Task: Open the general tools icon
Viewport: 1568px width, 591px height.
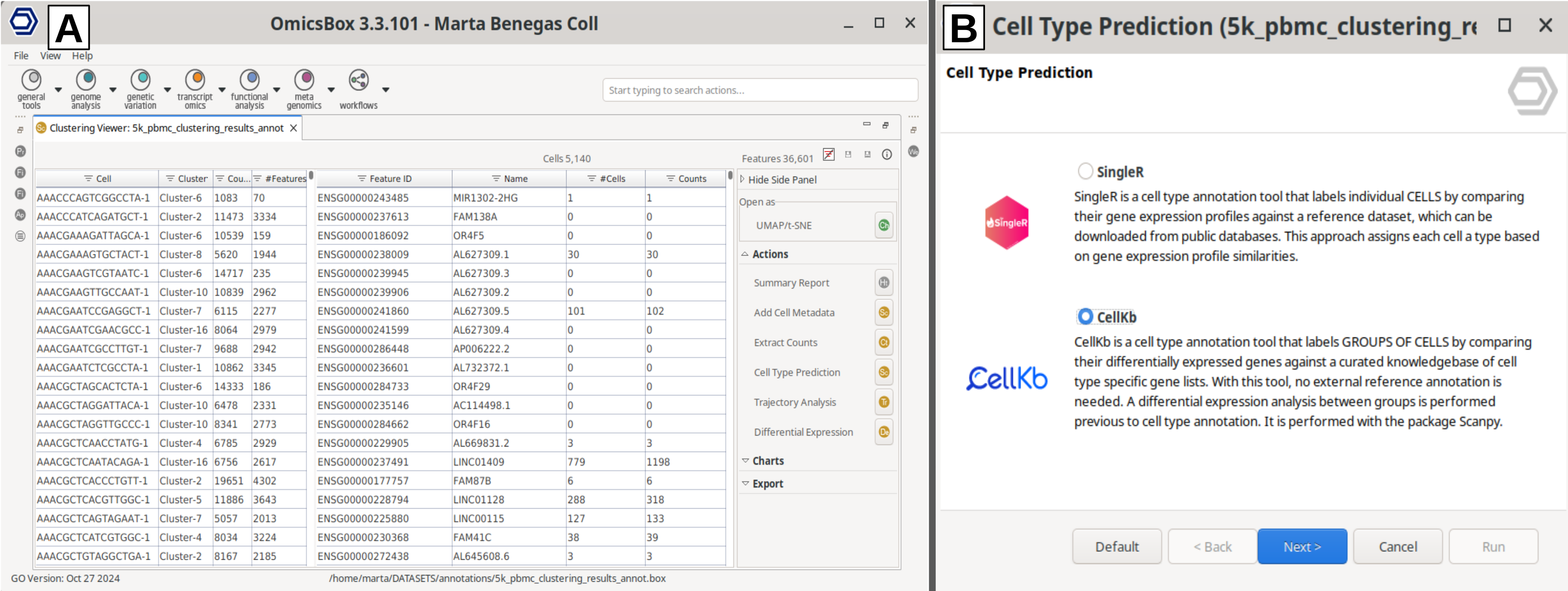Action: click(x=31, y=80)
